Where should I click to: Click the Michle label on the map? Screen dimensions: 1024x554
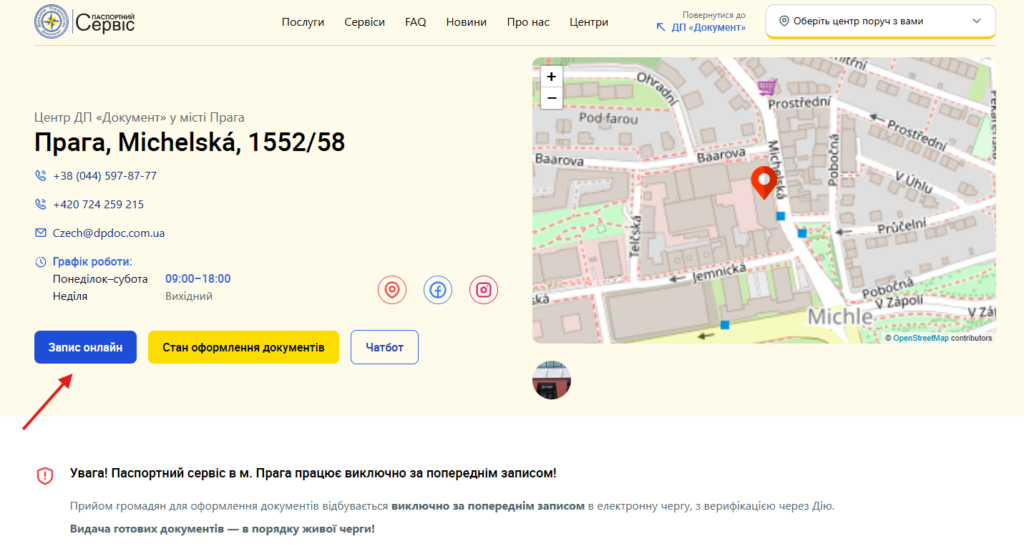(840, 317)
